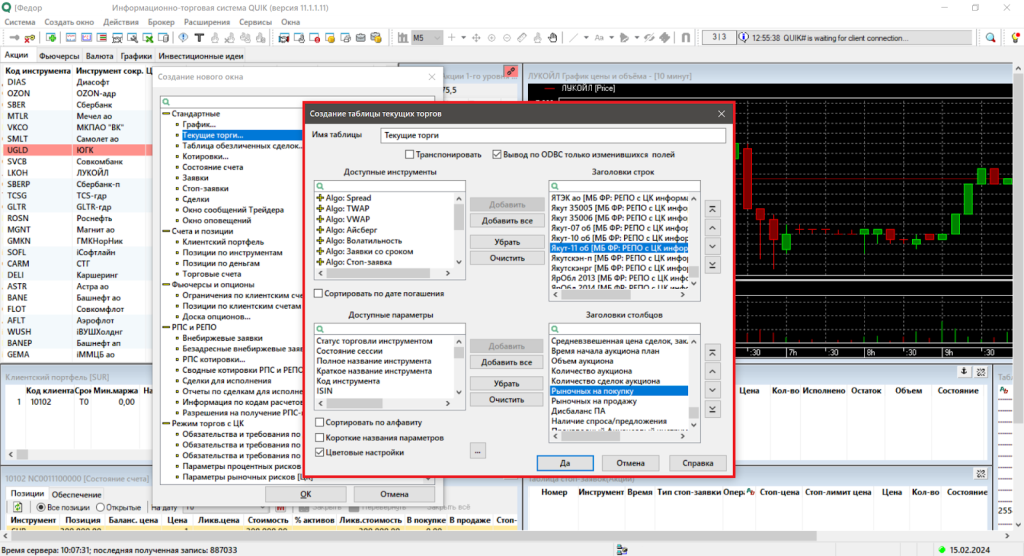Enable Сортировать по дате погашения
Image resolution: width=1024 pixels, height=556 pixels.
coord(319,294)
